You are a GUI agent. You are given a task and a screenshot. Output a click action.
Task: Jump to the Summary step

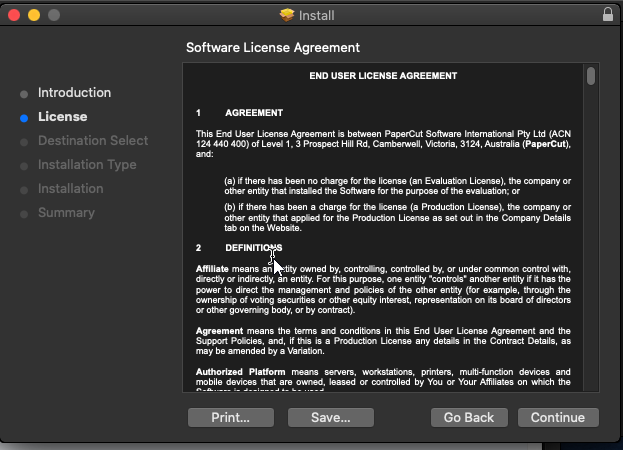(x=66, y=213)
